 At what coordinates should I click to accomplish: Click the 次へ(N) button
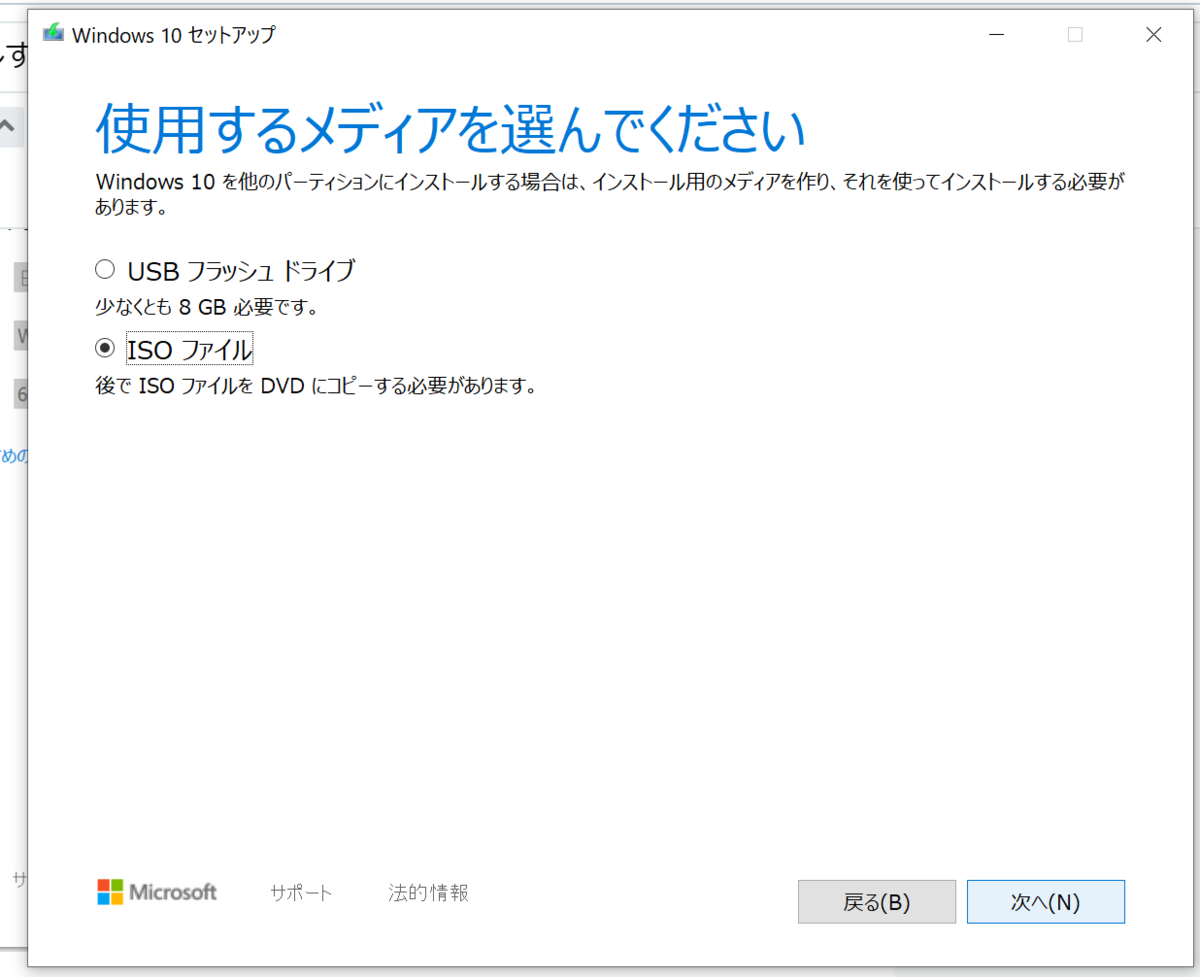(x=1046, y=901)
